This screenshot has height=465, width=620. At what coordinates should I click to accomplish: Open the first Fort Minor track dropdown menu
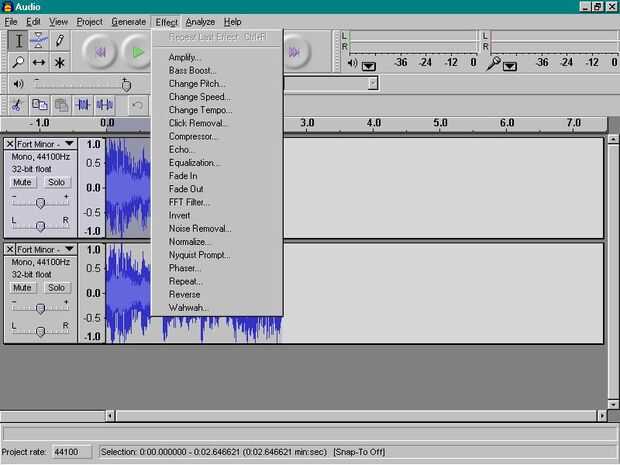pos(70,144)
